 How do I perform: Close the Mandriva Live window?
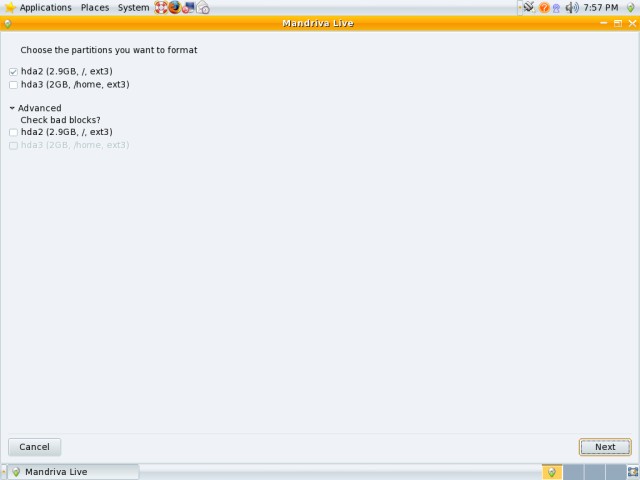pos(632,23)
